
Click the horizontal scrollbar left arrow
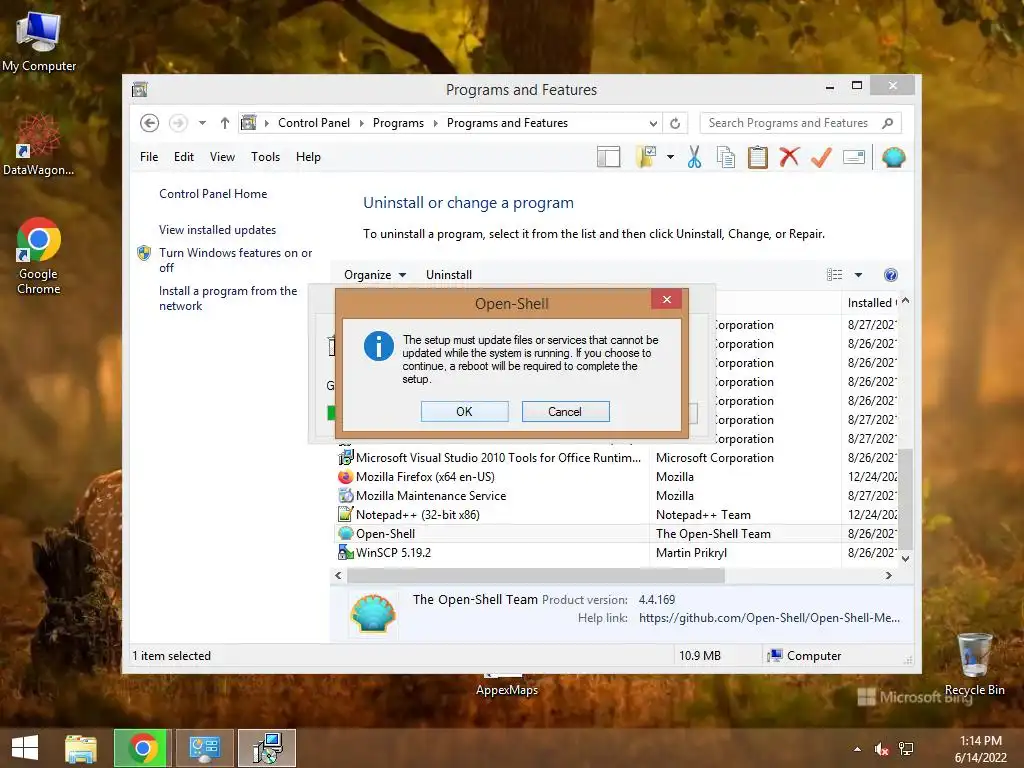338,575
